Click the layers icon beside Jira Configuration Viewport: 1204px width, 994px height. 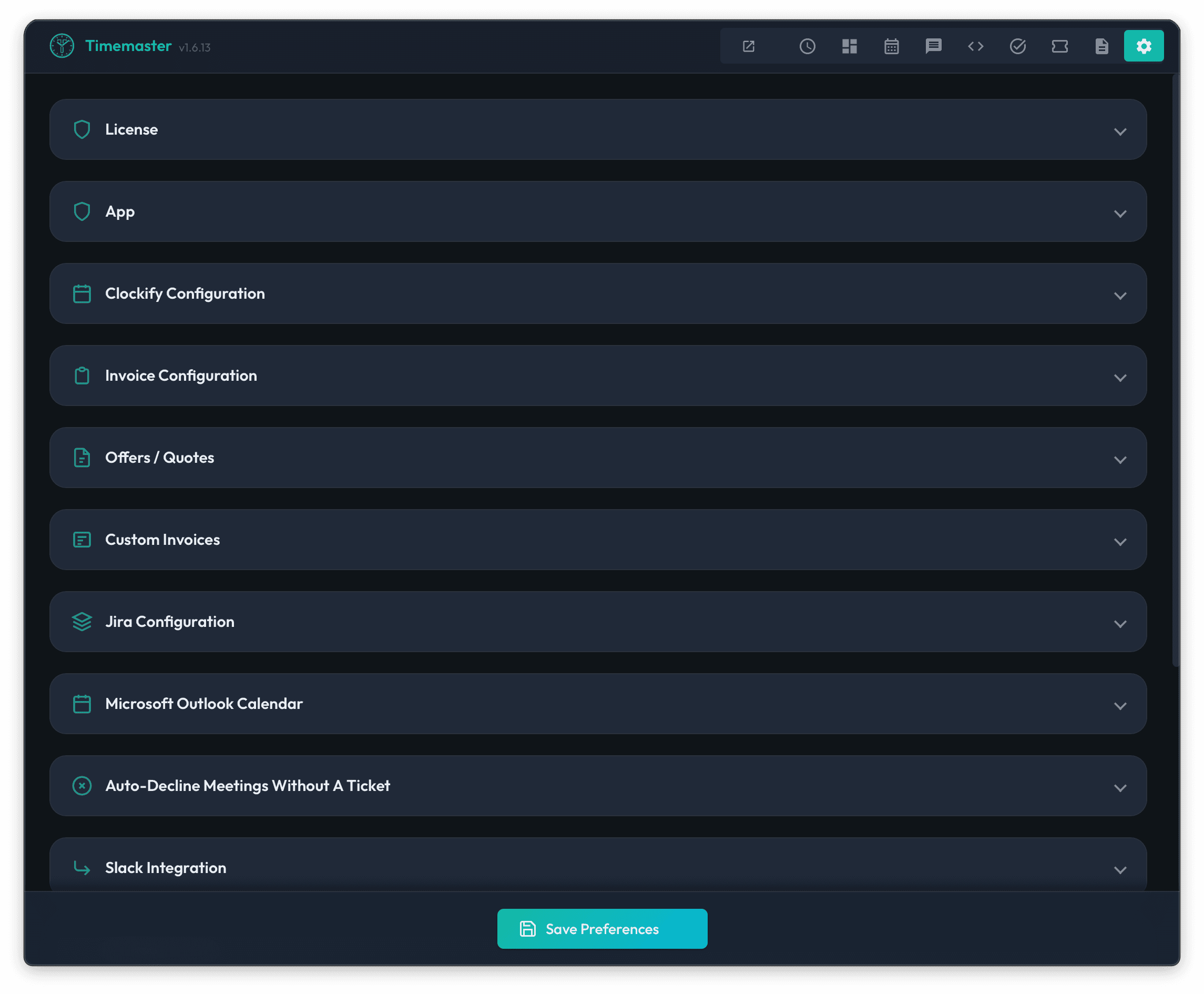(82, 622)
